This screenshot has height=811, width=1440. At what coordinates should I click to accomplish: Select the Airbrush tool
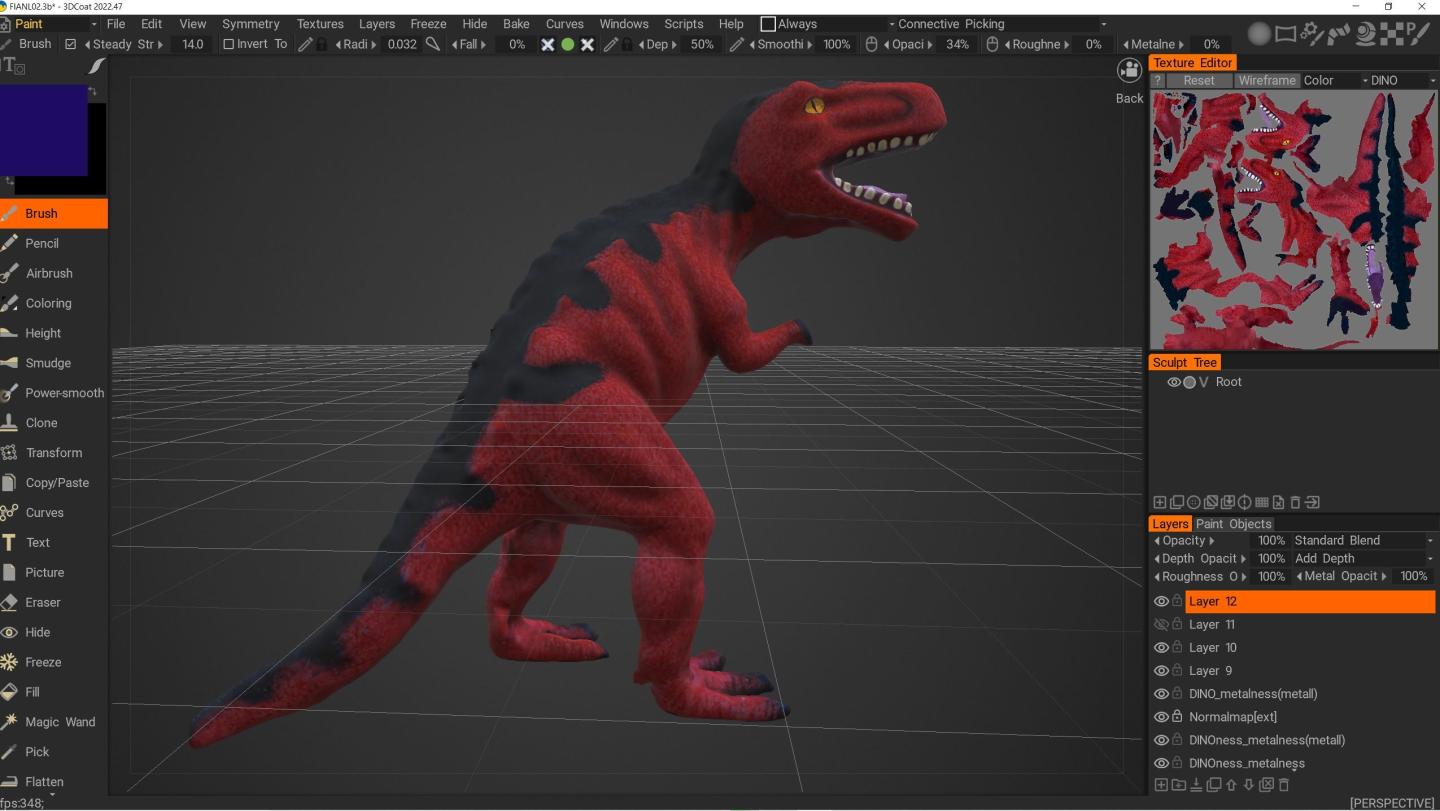coord(53,273)
